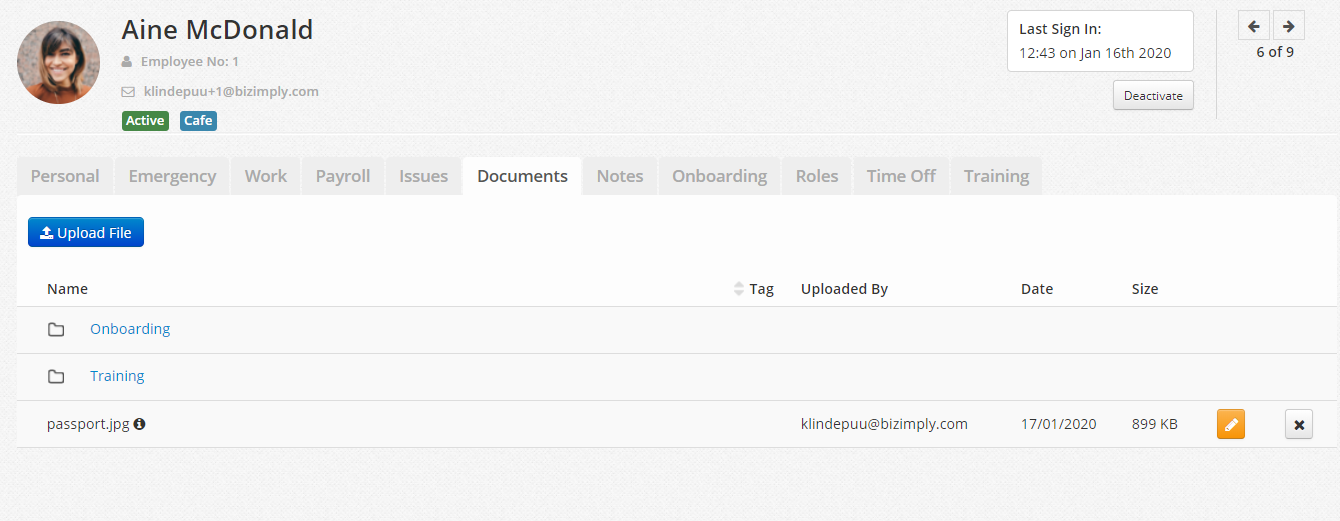Click the info icon next to passport.jpg
This screenshot has height=521, width=1340.
click(x=139, y=424)
